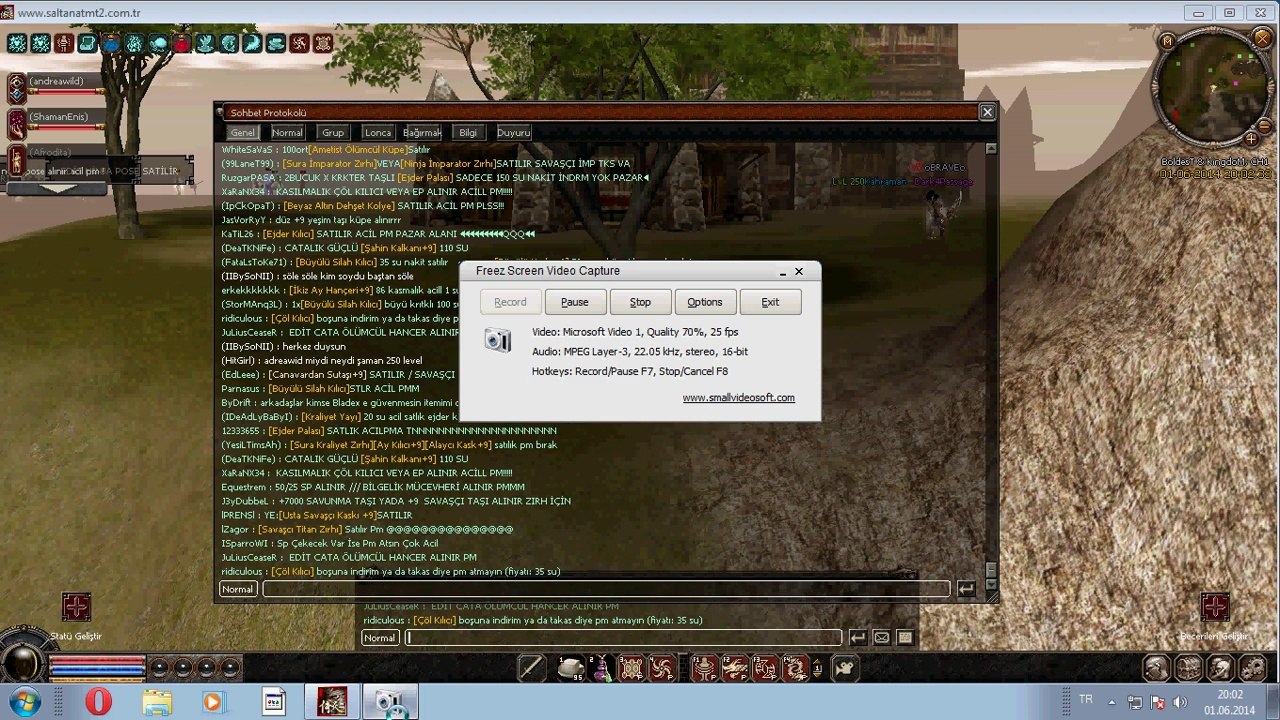Viewport: 1280px width, 720px height.
Task: Open the Windows Start menu
Action: pos(25,702)
